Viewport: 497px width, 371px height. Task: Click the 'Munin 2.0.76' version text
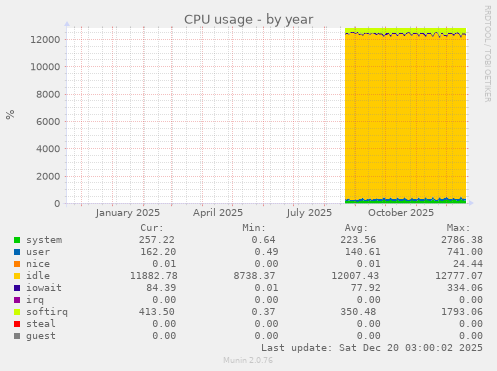(248, 360)
